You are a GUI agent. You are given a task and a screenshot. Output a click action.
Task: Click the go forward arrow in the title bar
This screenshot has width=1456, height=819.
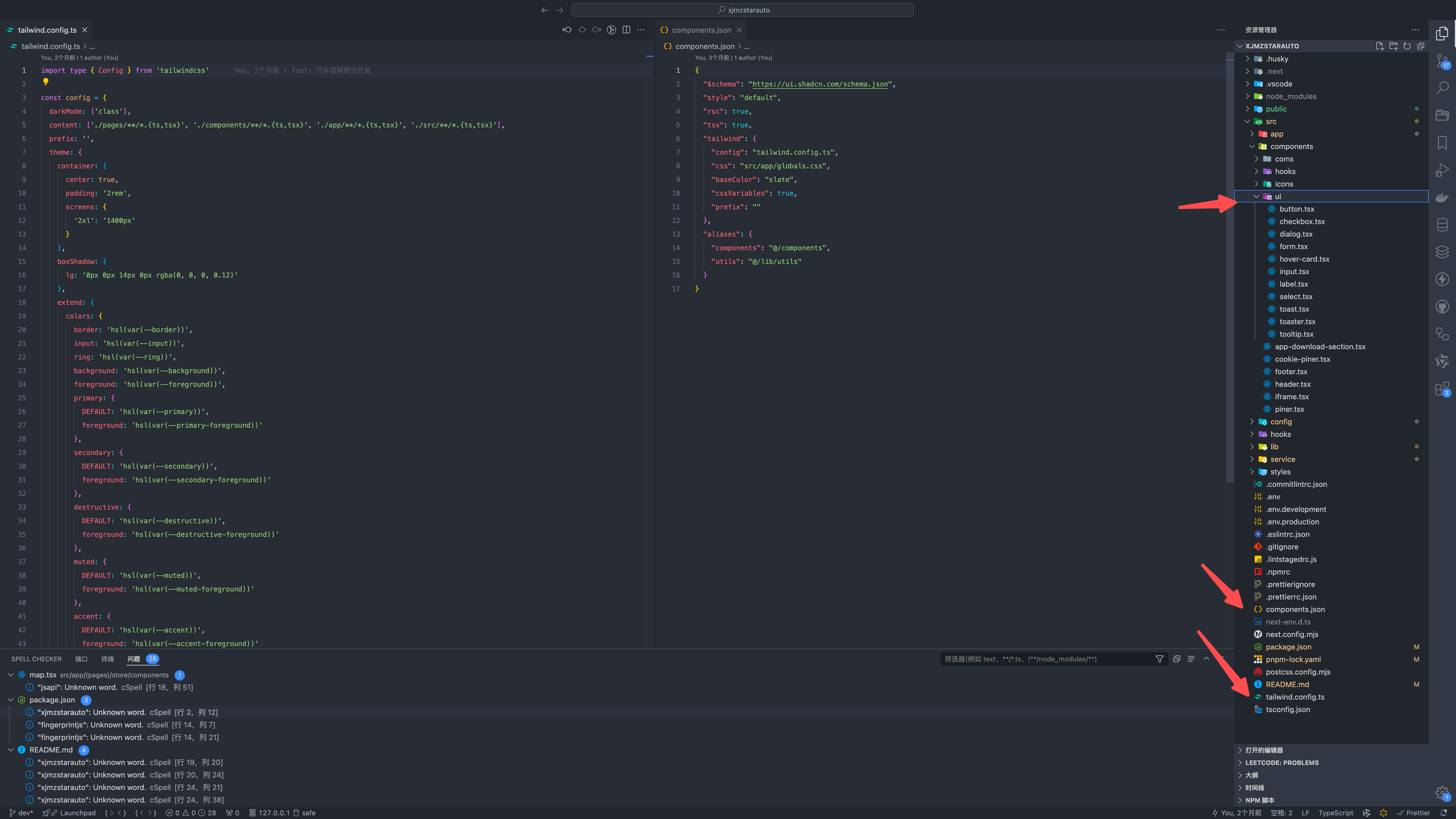(560, 10)
